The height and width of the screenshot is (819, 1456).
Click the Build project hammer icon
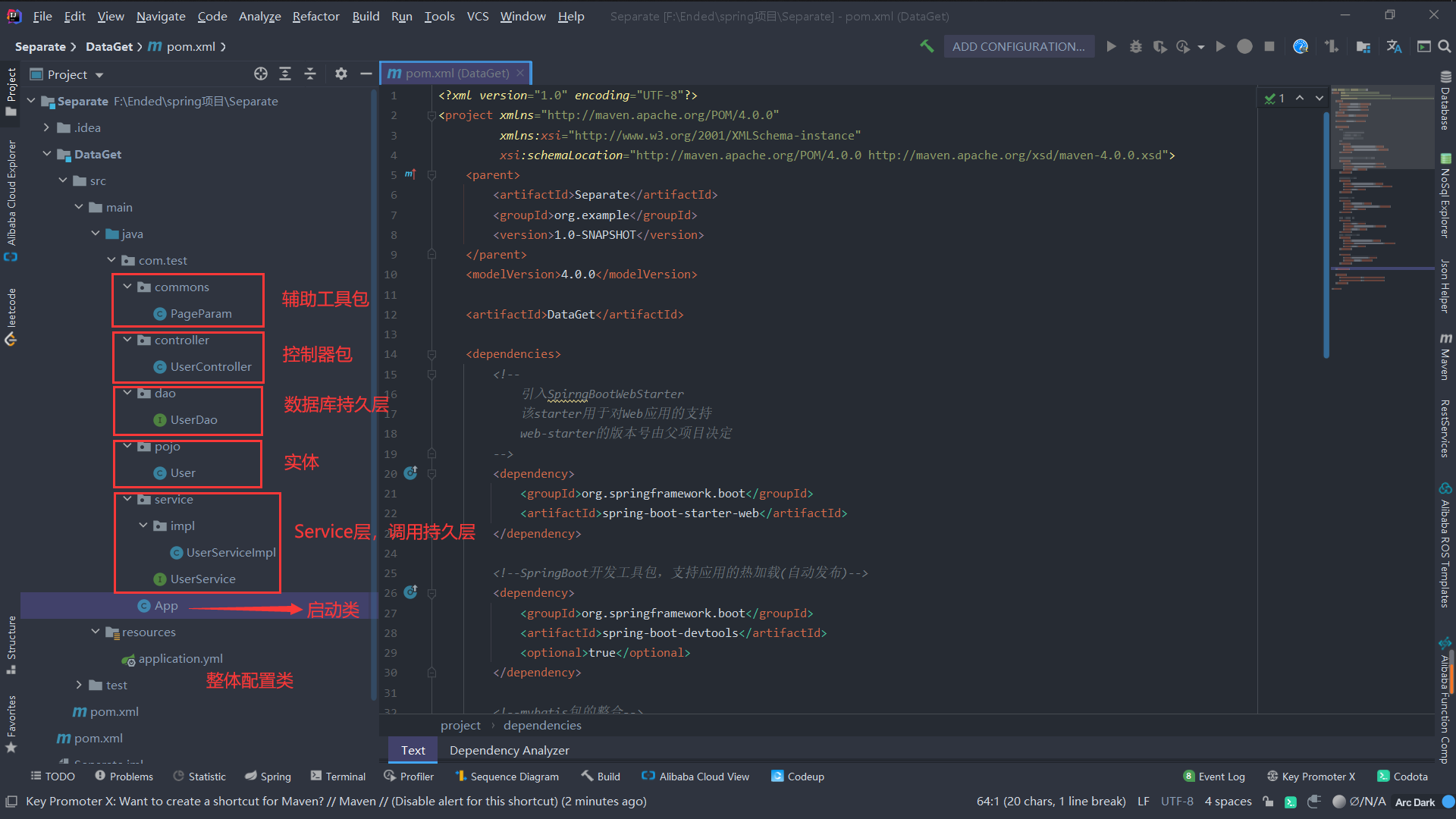click(x=927, y=46)
